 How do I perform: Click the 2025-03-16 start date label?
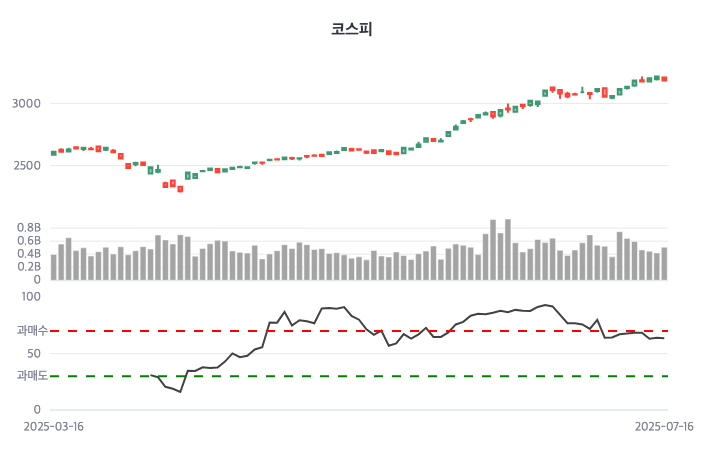54,426
